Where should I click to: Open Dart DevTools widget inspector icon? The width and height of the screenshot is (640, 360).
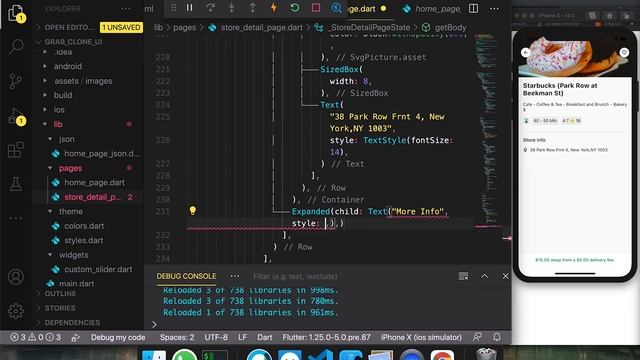336,8
